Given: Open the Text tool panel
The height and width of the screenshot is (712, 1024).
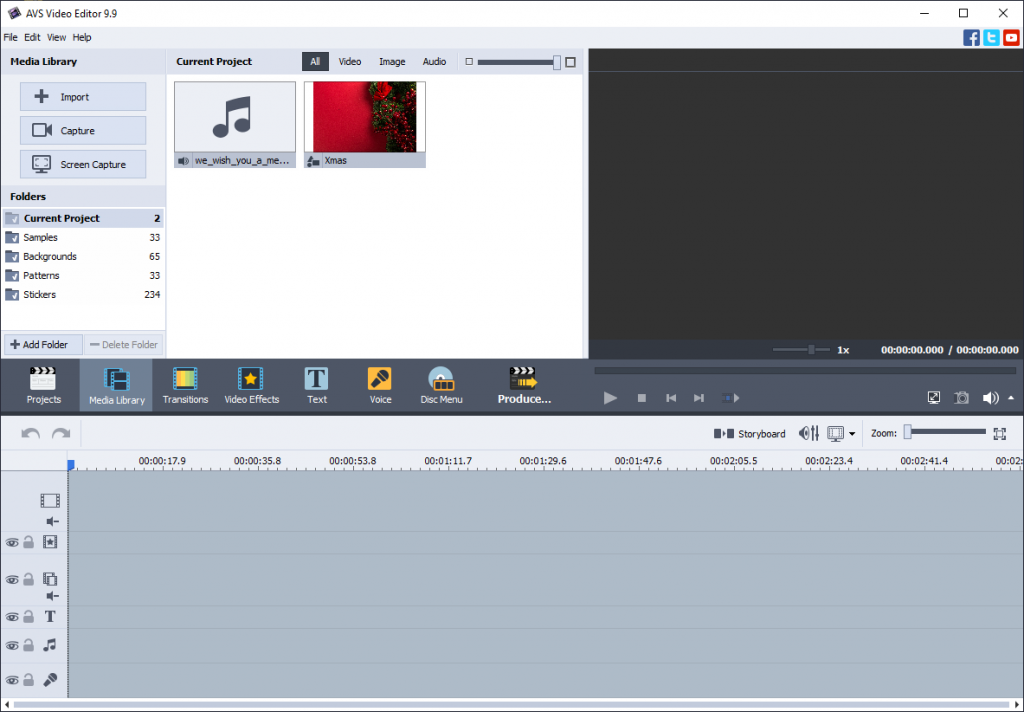Looking at the screenshot, I should tap(317, 385).
